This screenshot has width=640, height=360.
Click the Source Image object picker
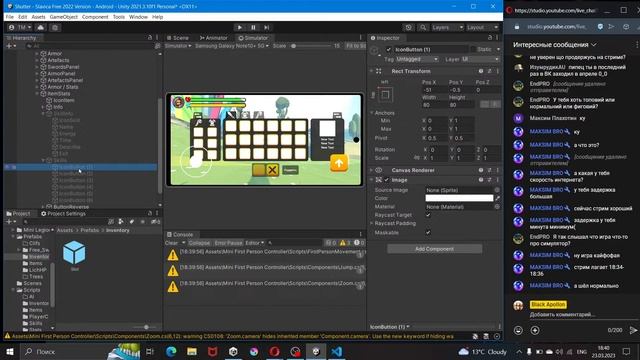click(x=497, y=190)
